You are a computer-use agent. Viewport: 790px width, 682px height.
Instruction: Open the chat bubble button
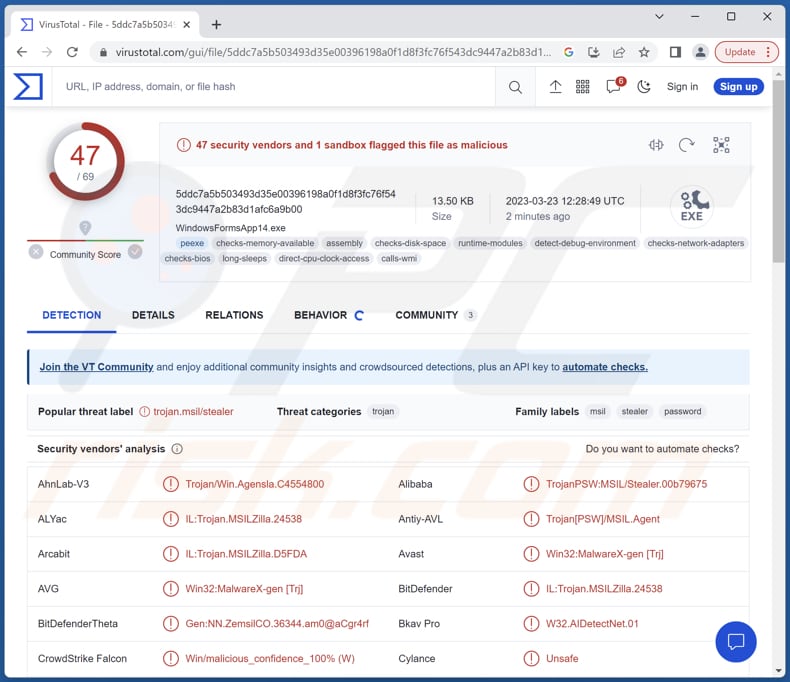(x=736, y=641)
